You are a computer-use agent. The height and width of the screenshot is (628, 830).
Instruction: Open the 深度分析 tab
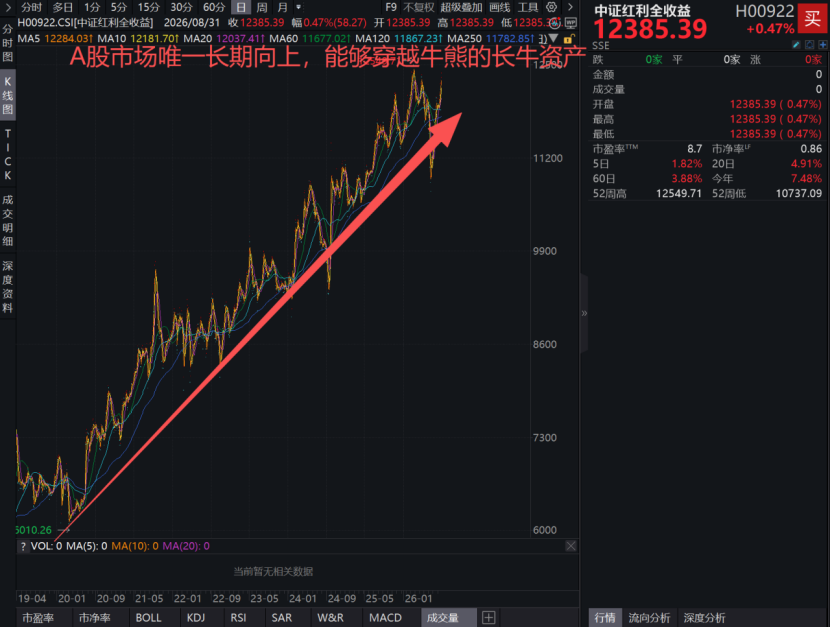tap(705, 618)
